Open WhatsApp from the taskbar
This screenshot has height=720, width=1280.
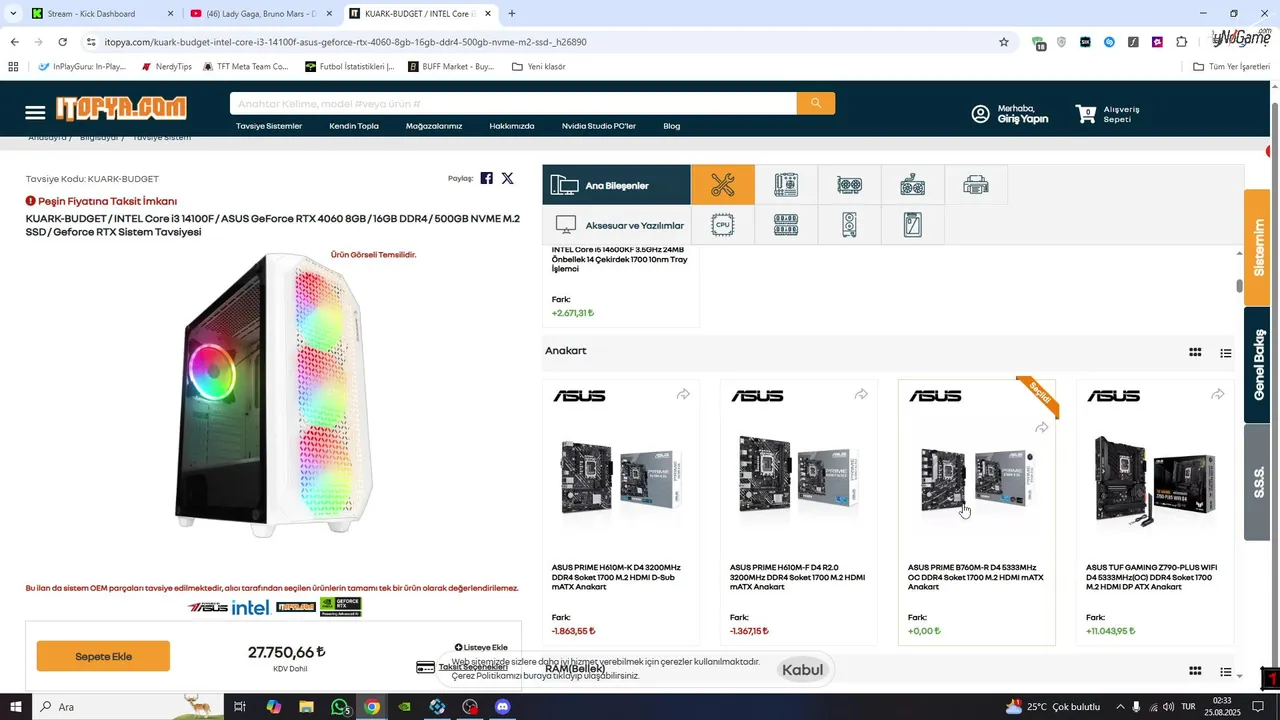[x=340, y=707]
